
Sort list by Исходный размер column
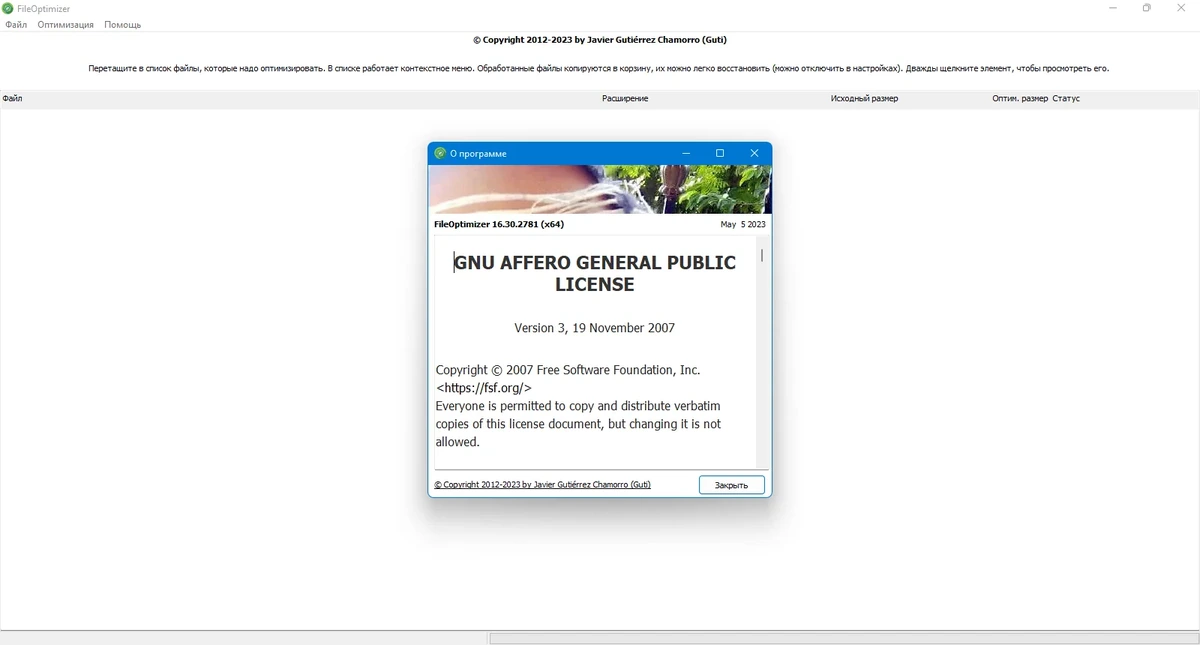click(864, 98)
